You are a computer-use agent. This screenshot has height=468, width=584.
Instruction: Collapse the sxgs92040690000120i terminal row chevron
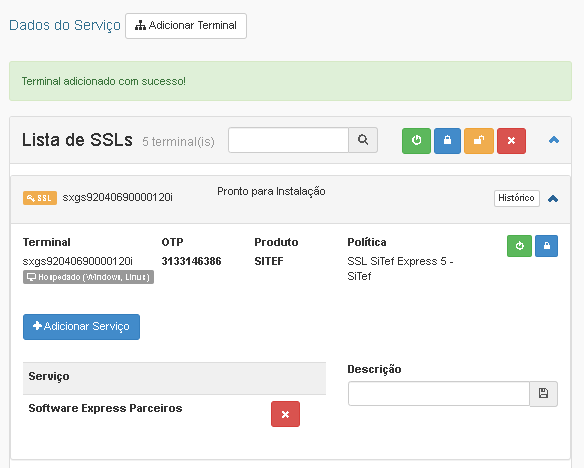coord(553,199)
